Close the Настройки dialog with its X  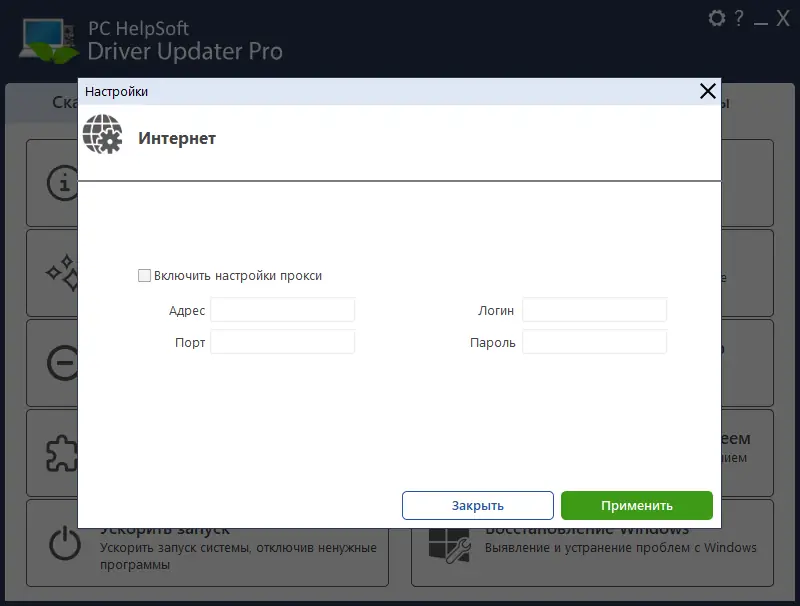pyautogui.click(x=707, y=90)
